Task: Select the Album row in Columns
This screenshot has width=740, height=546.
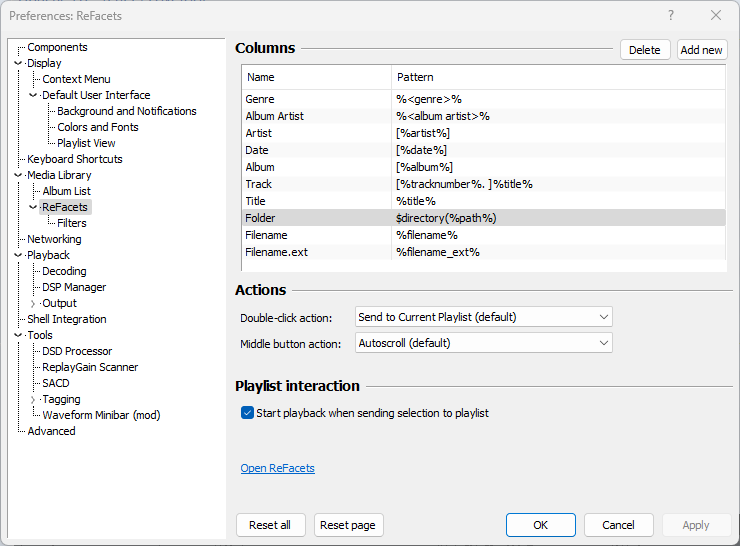Action: [x=484, y=167]
